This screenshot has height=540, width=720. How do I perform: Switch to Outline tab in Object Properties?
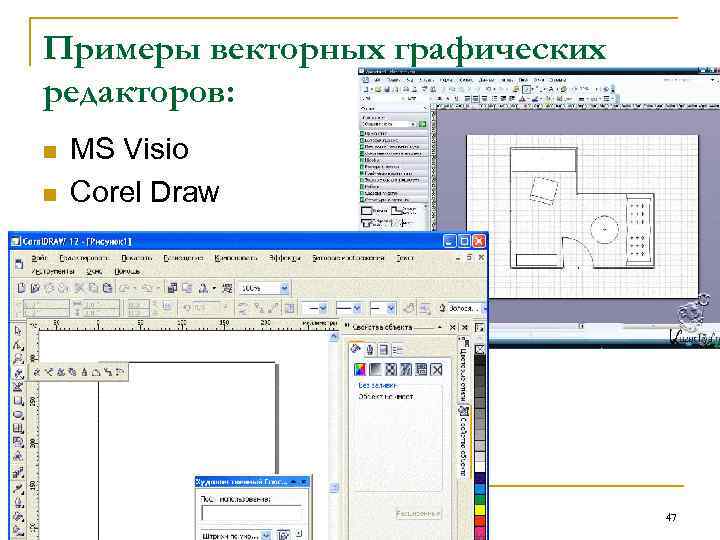point(370,349)
